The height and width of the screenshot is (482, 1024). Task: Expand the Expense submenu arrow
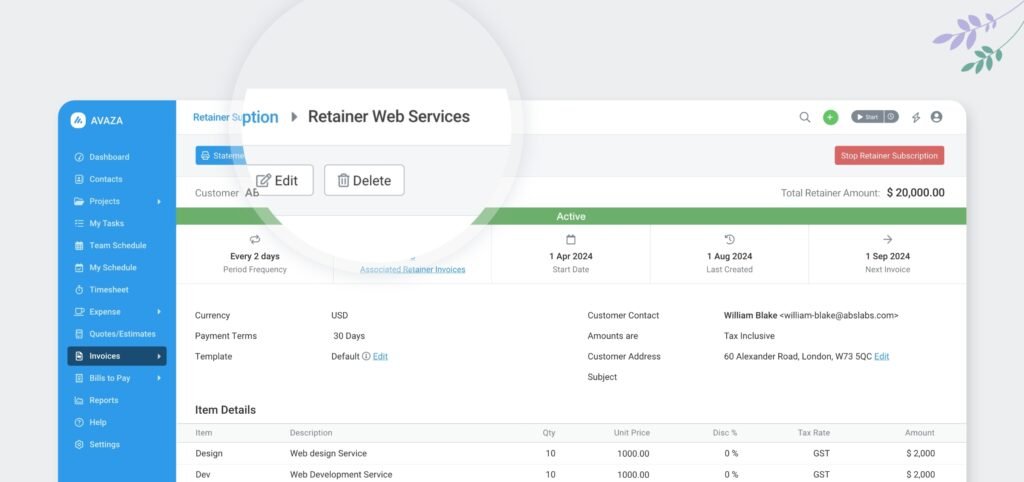coord(158,312)
